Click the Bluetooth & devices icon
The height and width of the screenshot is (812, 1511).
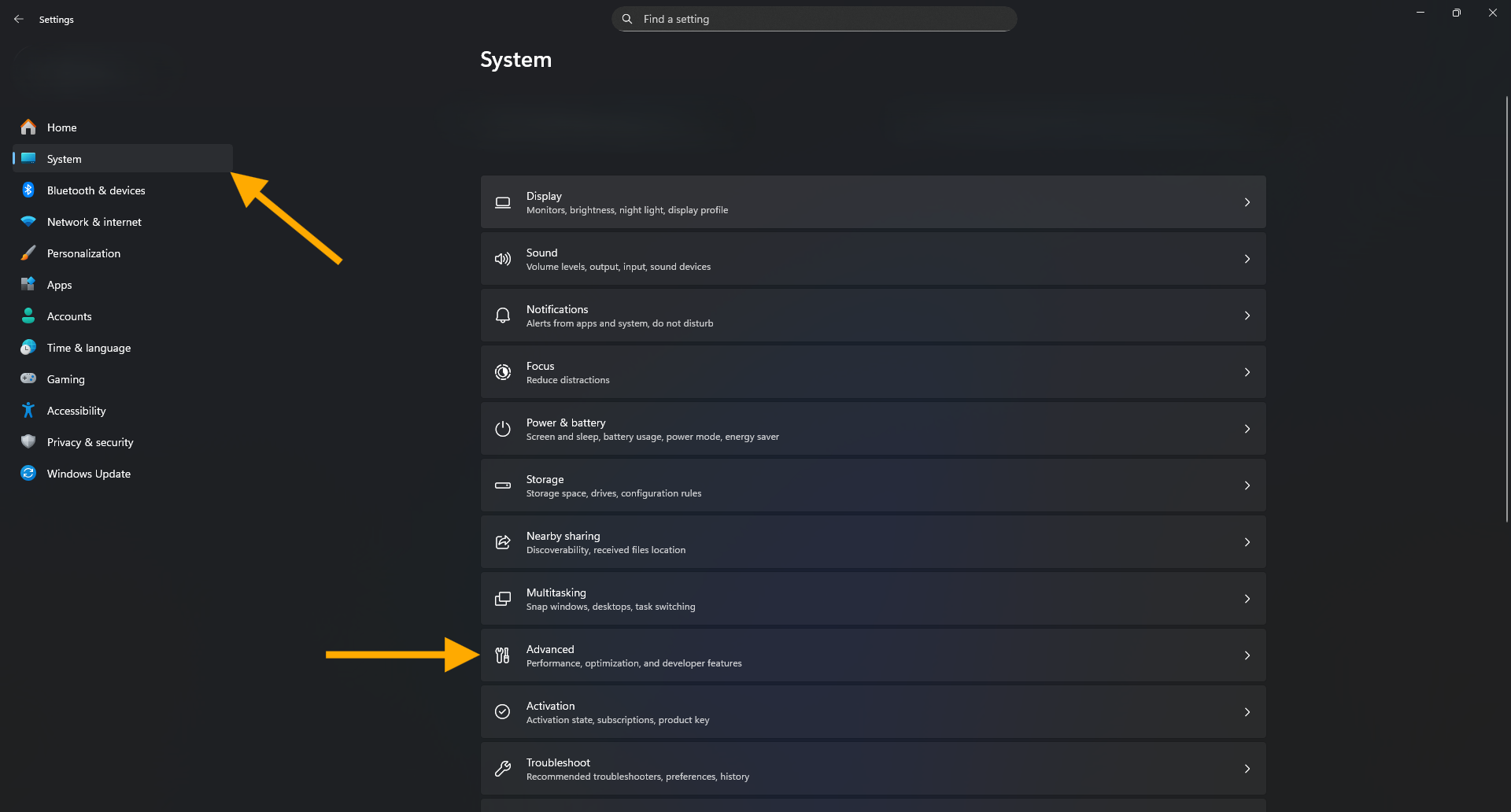(x=28, y=190)
